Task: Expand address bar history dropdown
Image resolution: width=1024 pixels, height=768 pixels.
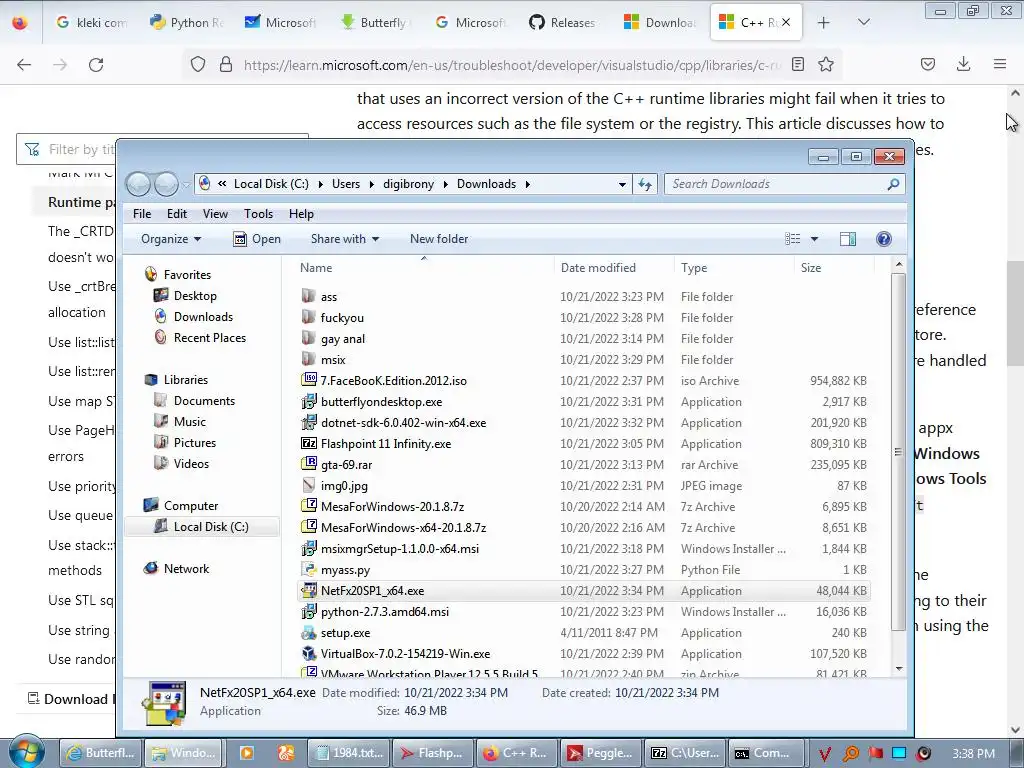Action: 622,184
